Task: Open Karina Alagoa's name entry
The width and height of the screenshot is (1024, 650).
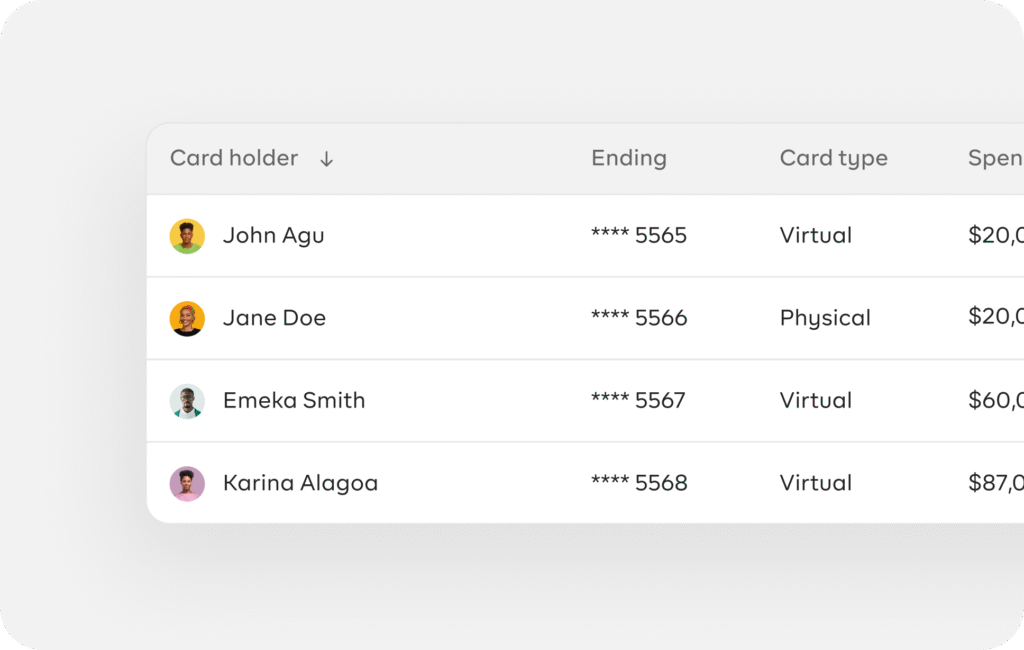Action: [x=300, y=483]
